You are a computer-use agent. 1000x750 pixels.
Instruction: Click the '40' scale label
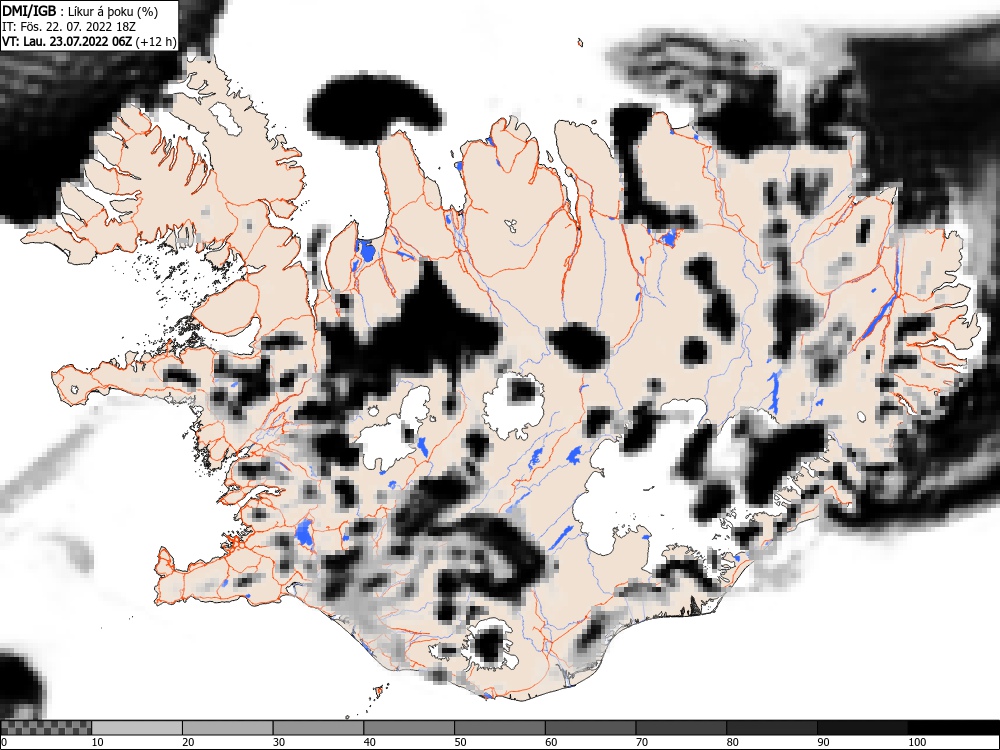[369, 742]
